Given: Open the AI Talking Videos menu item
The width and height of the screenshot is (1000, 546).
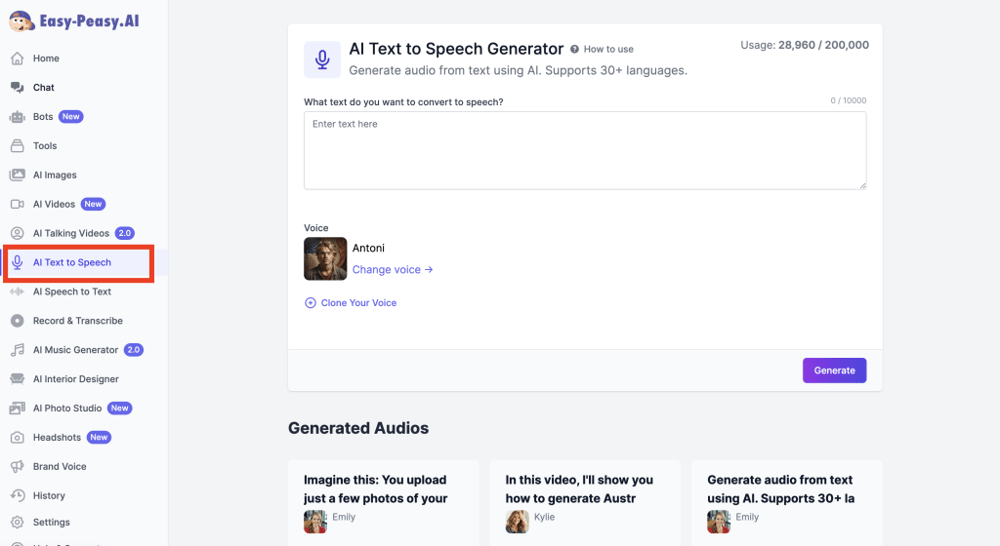Looking at the screenshot, I should [71, 233].
